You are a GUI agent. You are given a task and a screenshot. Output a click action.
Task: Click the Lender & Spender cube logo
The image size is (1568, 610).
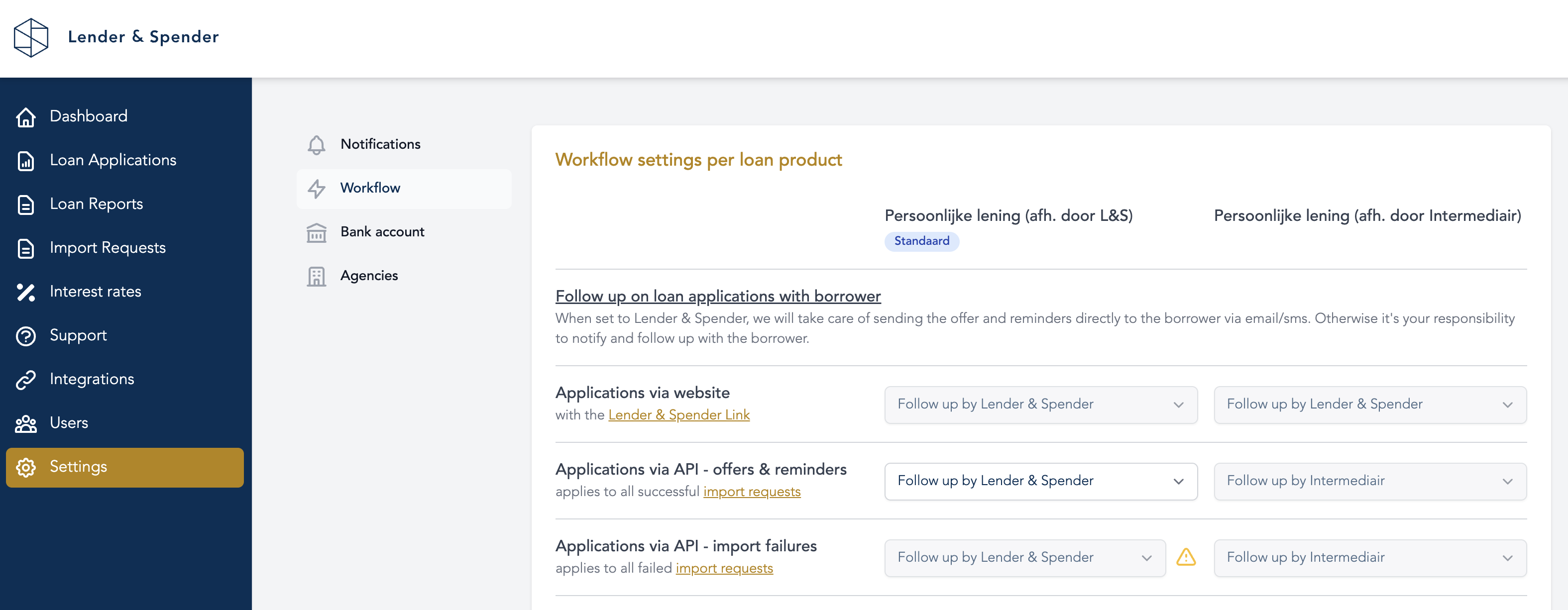(x=31, y=38)
